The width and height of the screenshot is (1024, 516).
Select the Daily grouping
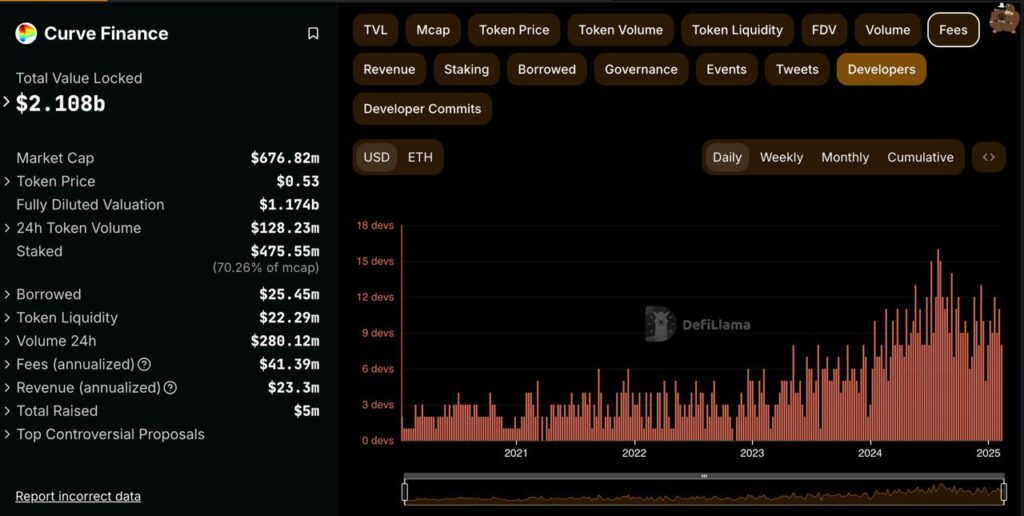point(727,157)
